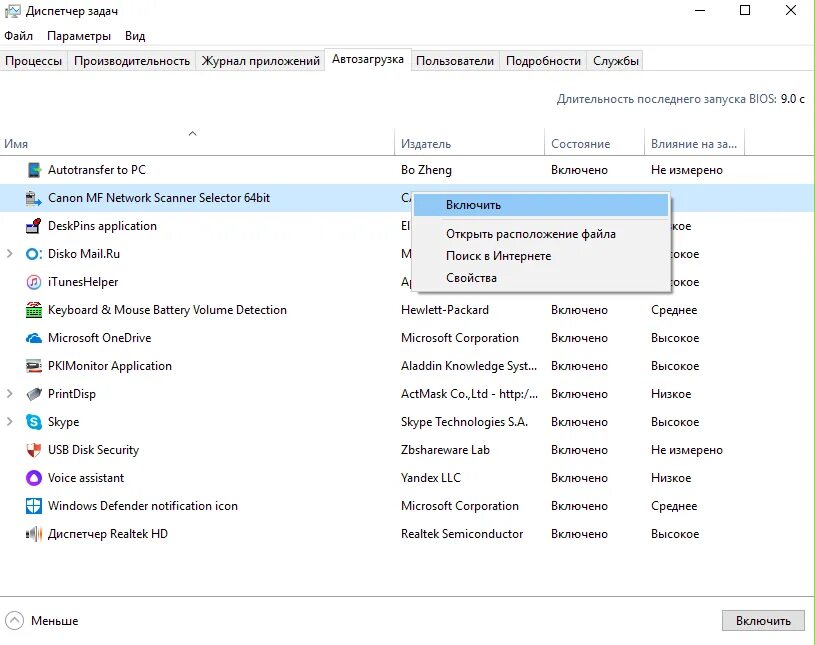This screenshot has height=645, width=815.
Task: Switch to the Службы tab
Action: (x=615, y=61)
